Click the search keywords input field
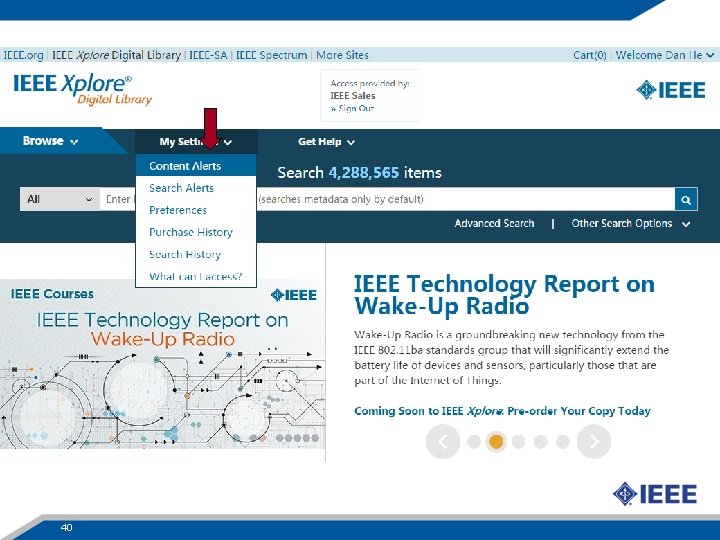Viewport: 720px width, 540px height. (x=387, y=199)
